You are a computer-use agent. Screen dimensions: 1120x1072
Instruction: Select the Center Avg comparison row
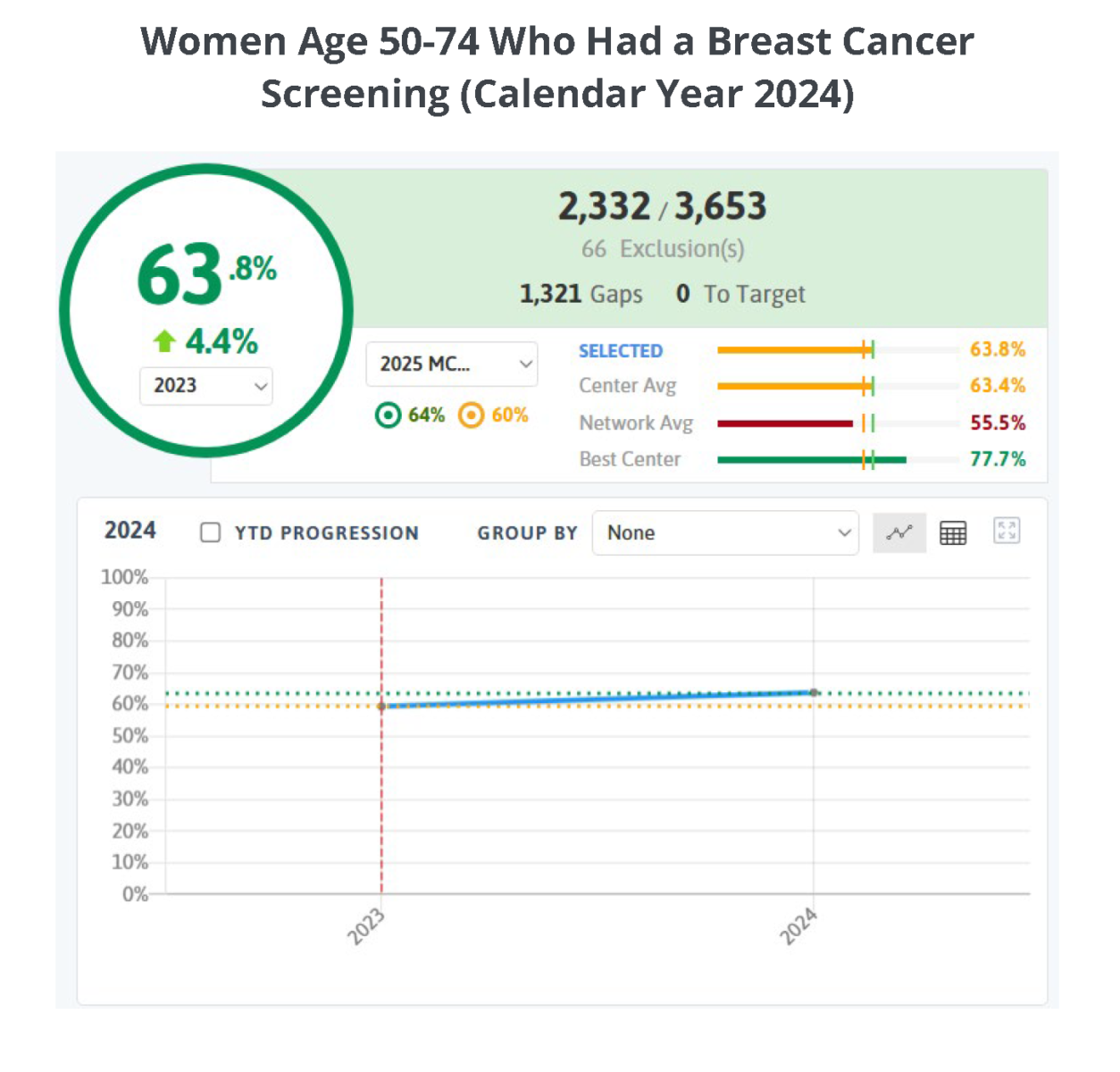click(x=801, y=386)
